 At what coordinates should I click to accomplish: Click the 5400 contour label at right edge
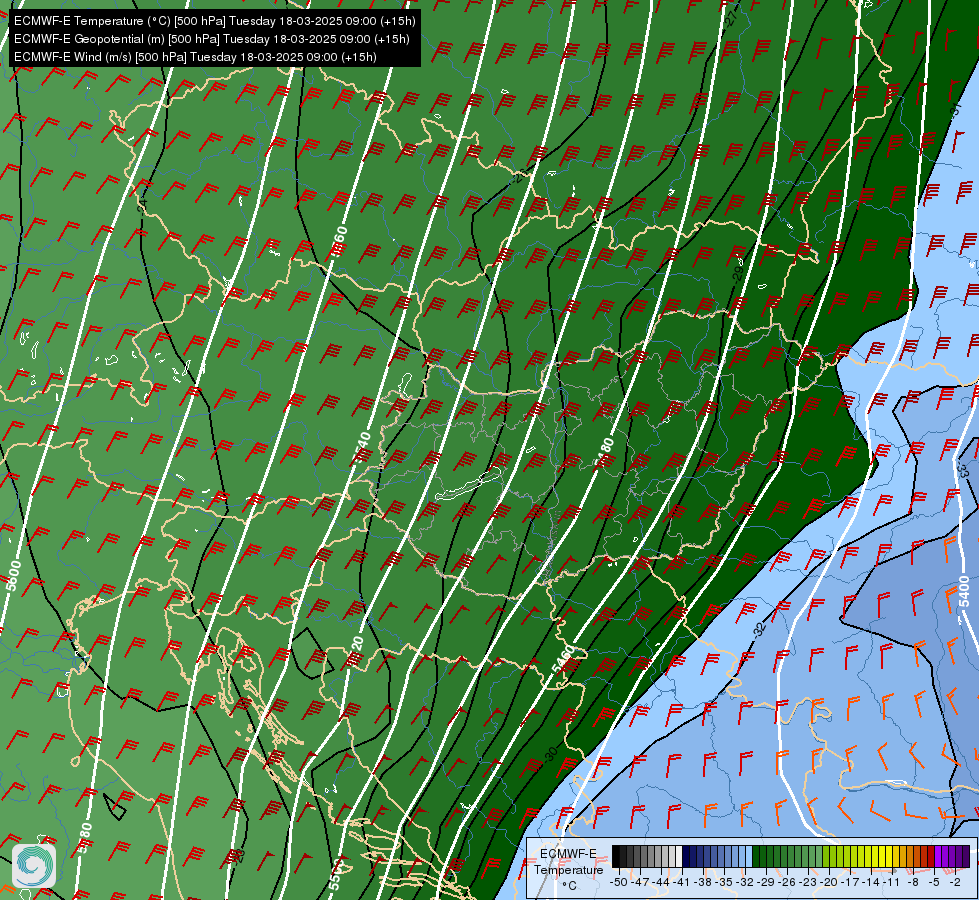tap(964, 591)
